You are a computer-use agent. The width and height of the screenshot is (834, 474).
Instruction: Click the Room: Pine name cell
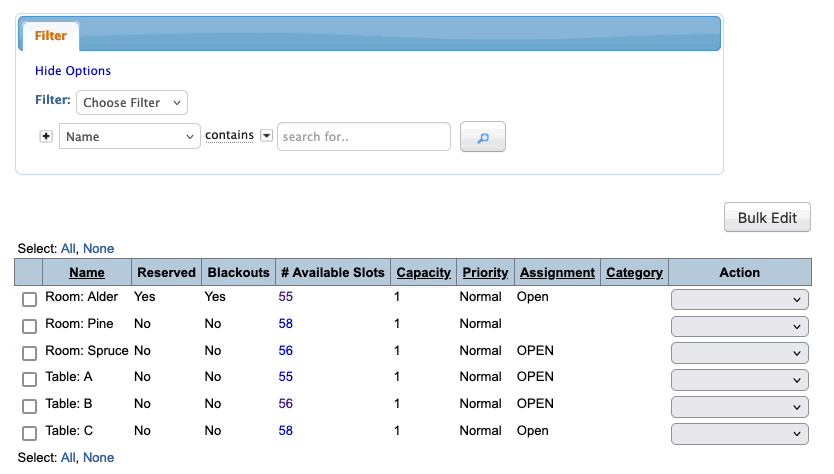[x=79, y=323]
